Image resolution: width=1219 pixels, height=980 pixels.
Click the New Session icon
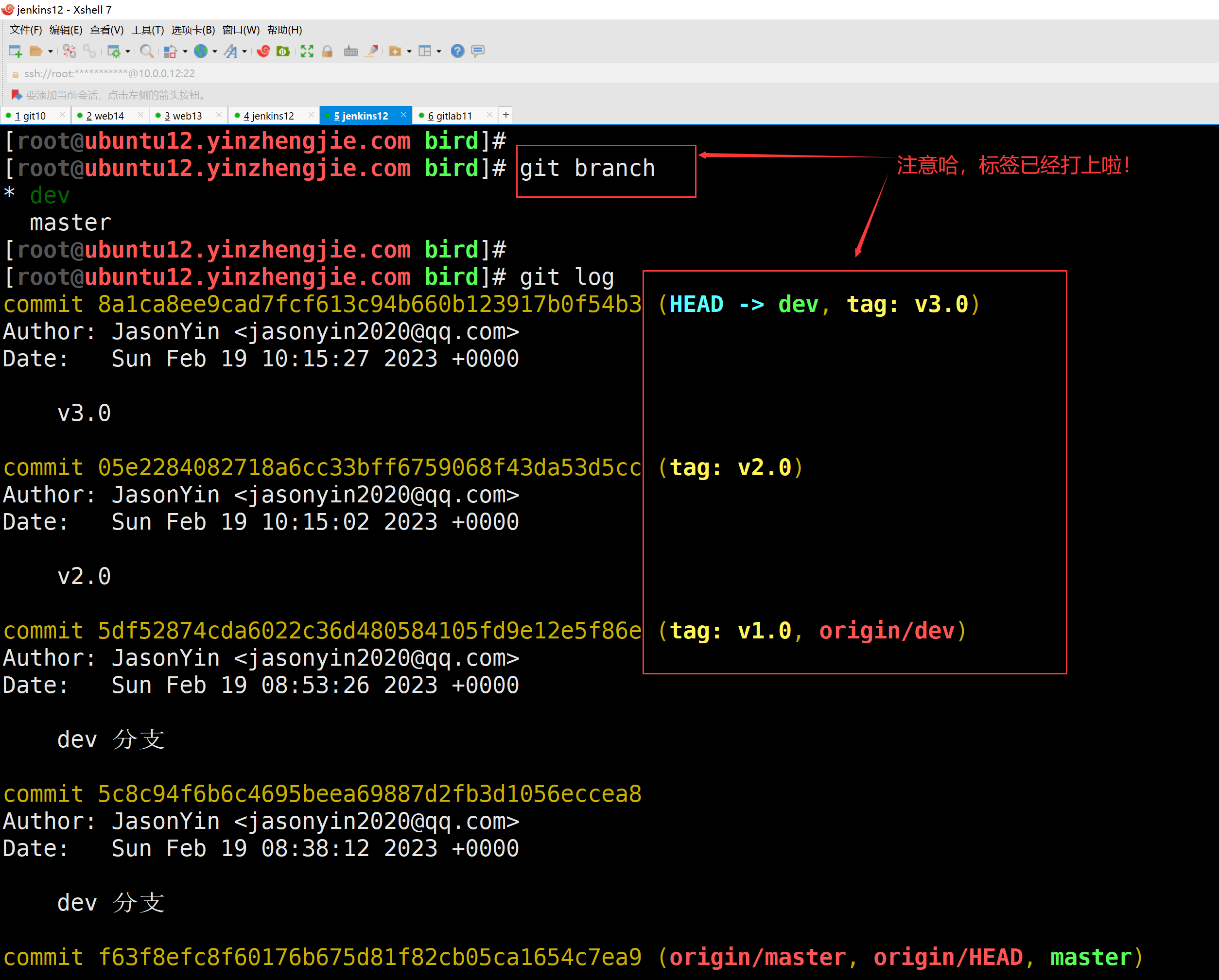[x=15, y=52]
